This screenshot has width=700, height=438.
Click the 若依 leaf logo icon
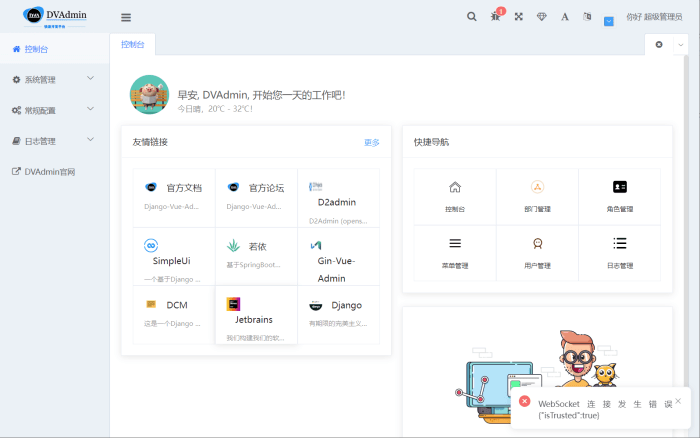[x=233, y=245]
